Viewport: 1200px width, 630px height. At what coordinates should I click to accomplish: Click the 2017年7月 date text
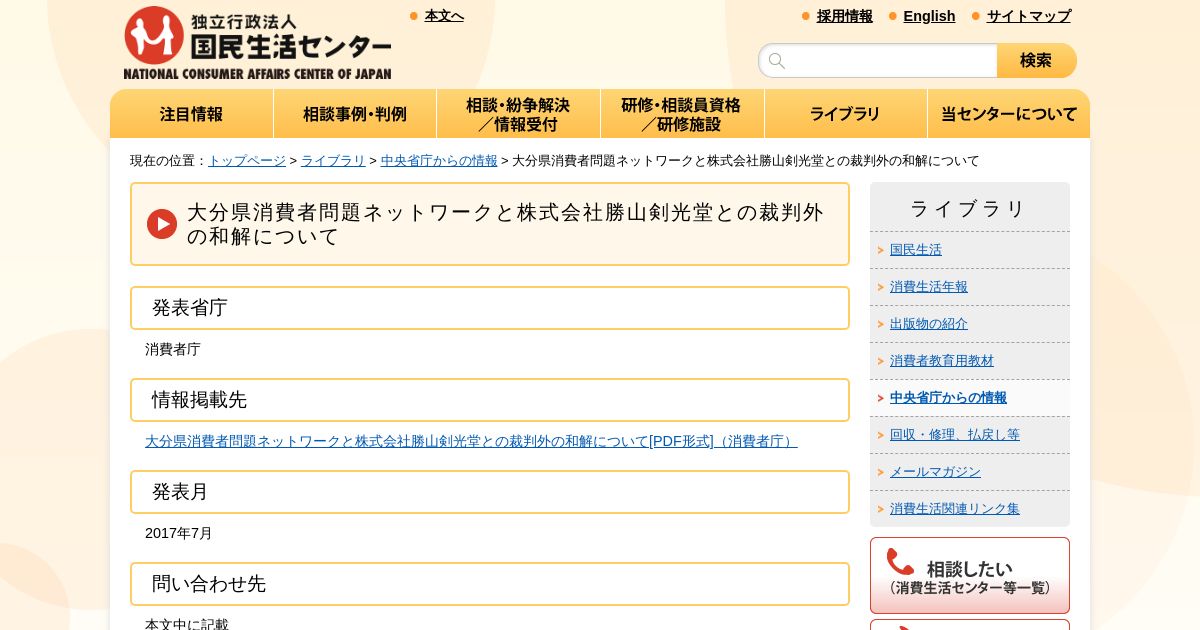(179, 534)
